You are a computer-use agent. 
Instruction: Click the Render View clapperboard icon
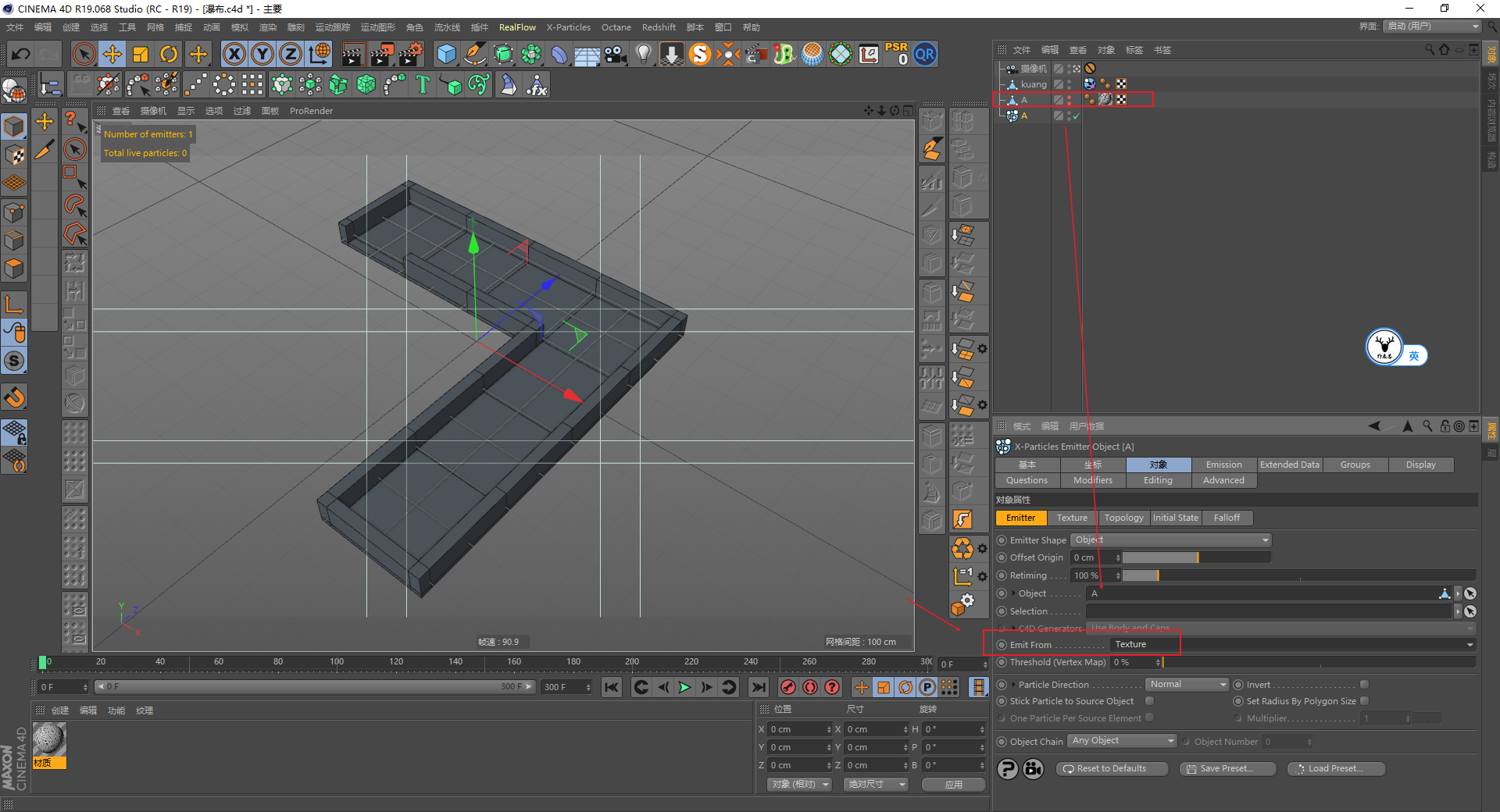pyautogui.click(x=353, y=54)
